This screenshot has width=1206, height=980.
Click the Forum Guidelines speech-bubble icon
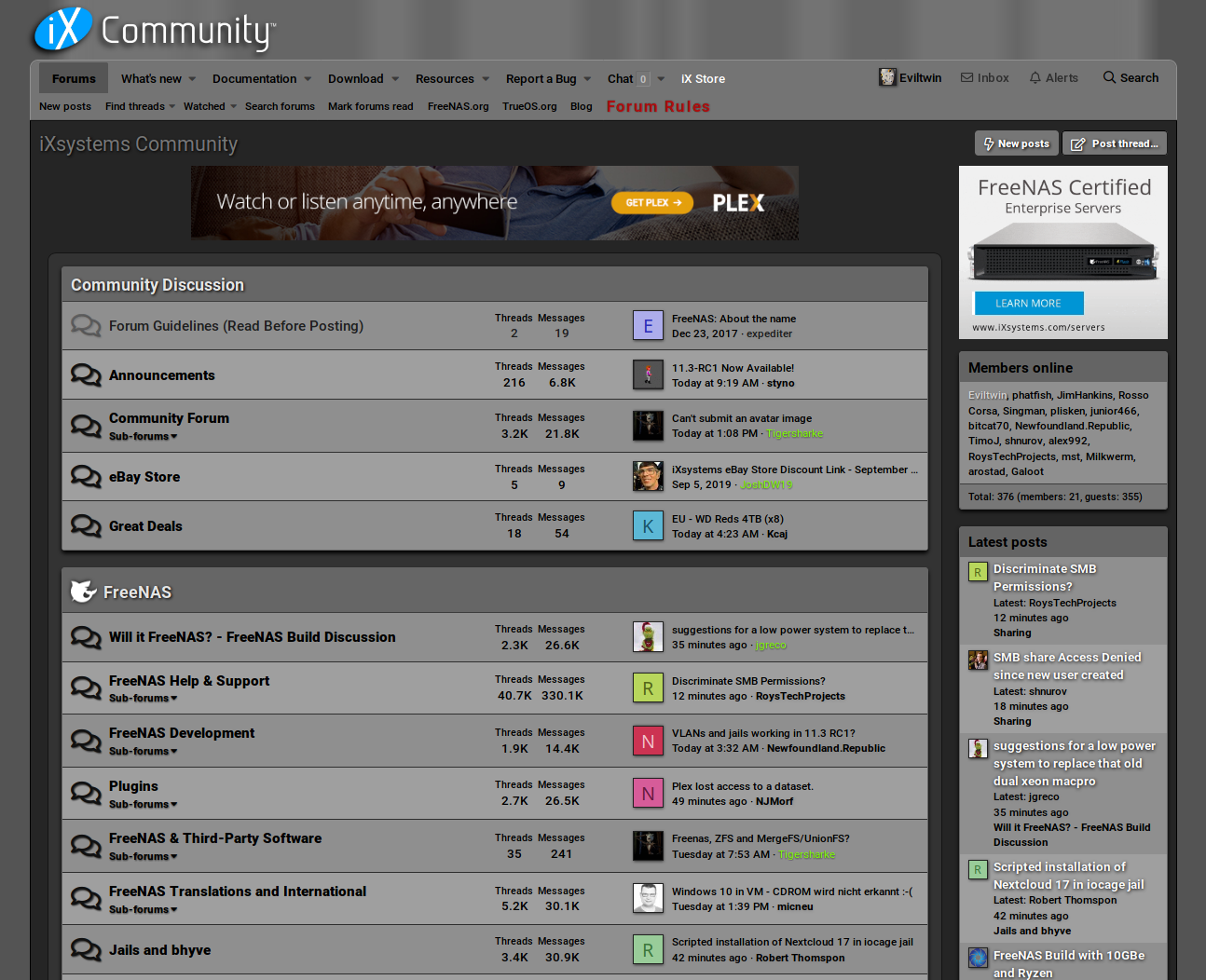[x=86, y=326]
